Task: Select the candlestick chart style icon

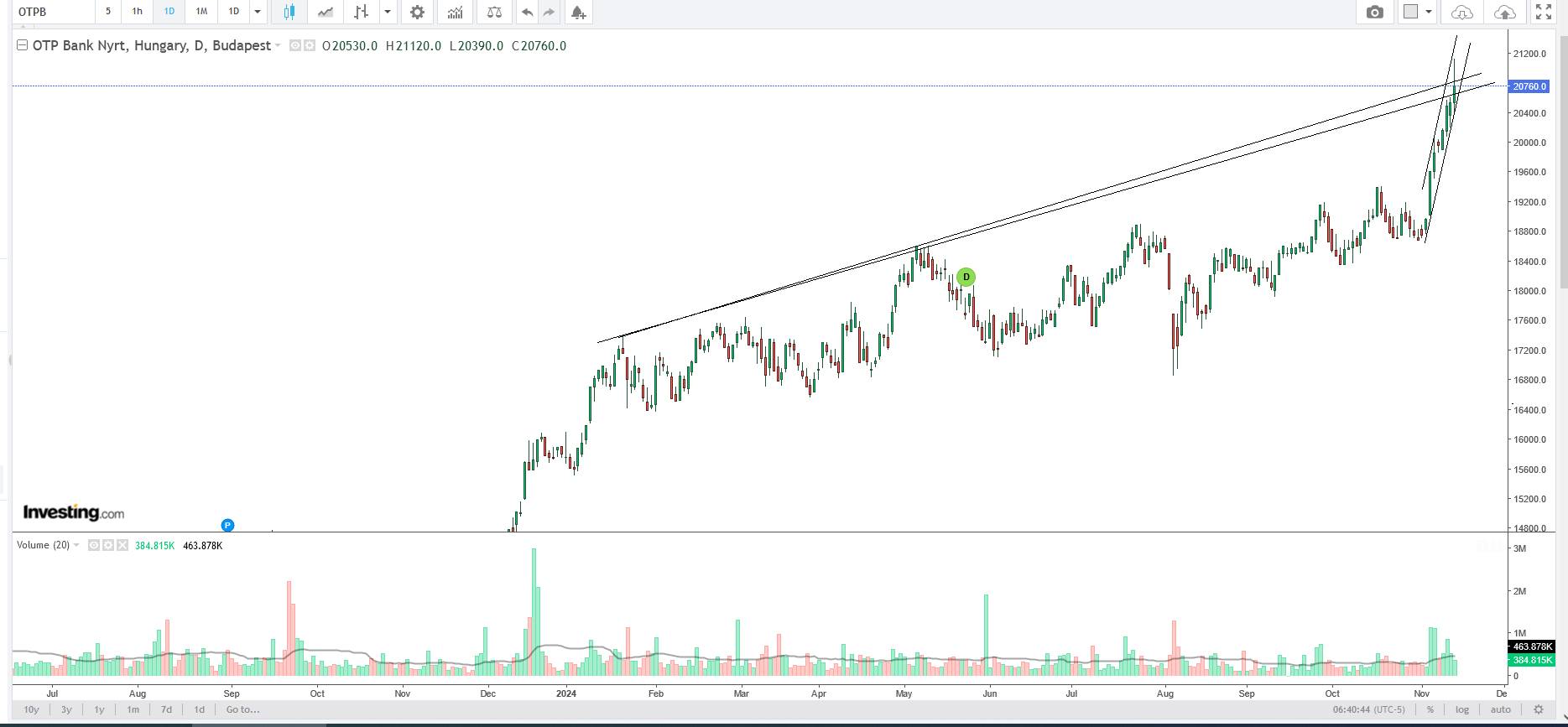Action: click(x=289, y=12)
